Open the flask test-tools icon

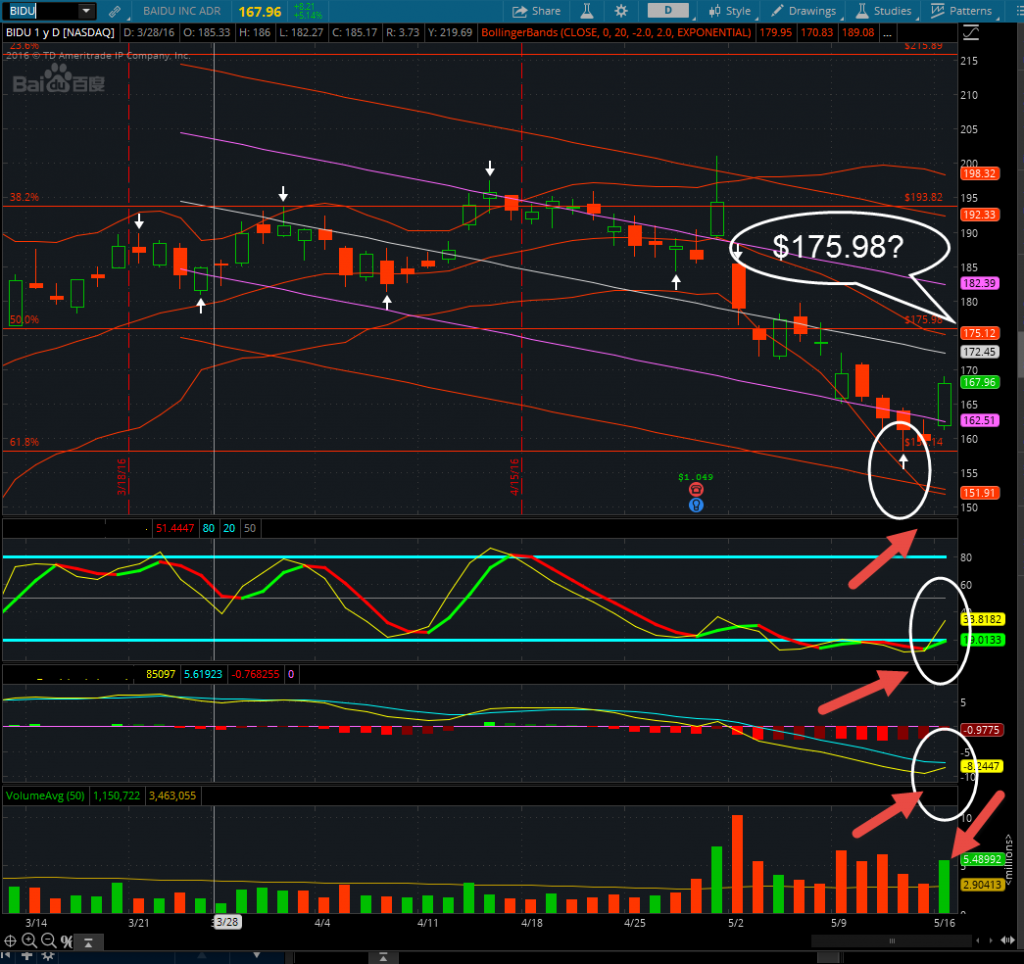[x=587, y=11]
